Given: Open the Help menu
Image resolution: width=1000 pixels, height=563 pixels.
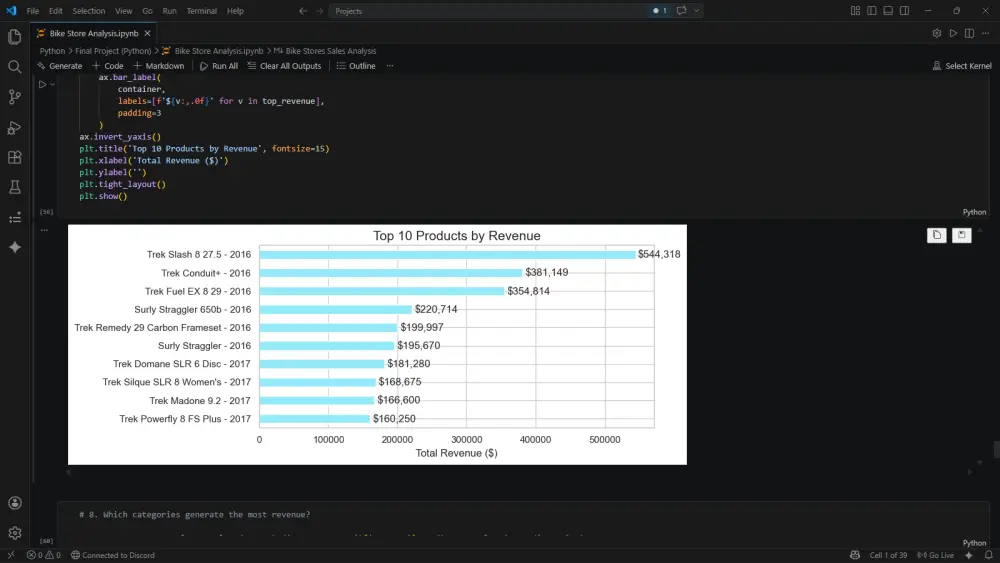Looking at the screenshot, I should pos(235,11).
